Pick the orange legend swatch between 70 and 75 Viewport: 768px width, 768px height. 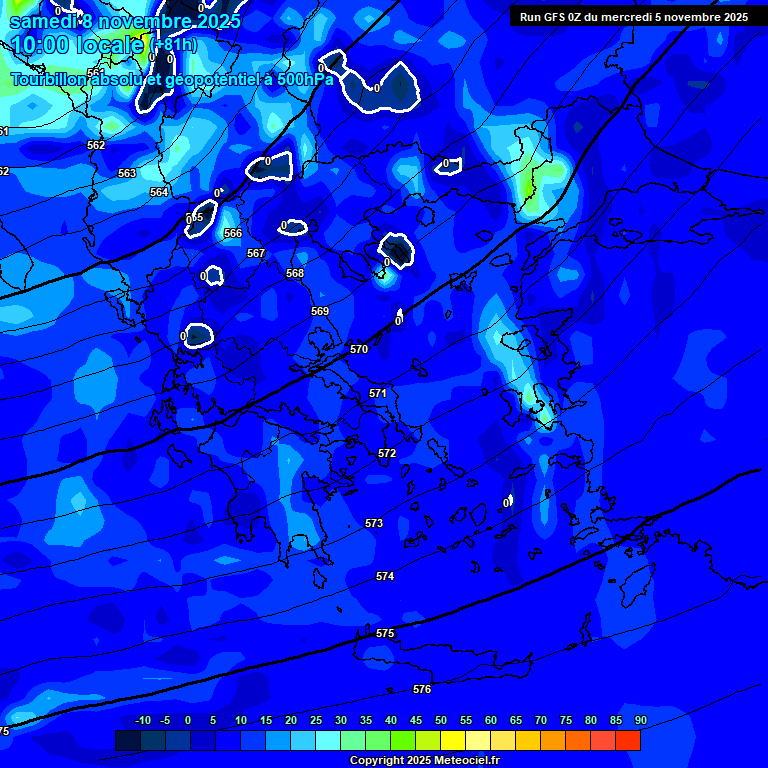553,741
